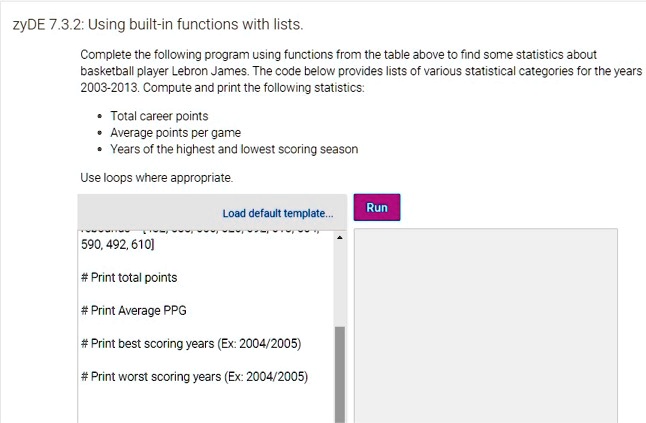Image resolution: width=646 pixels, height=423 pixels.
Task: Place cursor on '# Print best scoring years' comment
Action: coord(191,344)
